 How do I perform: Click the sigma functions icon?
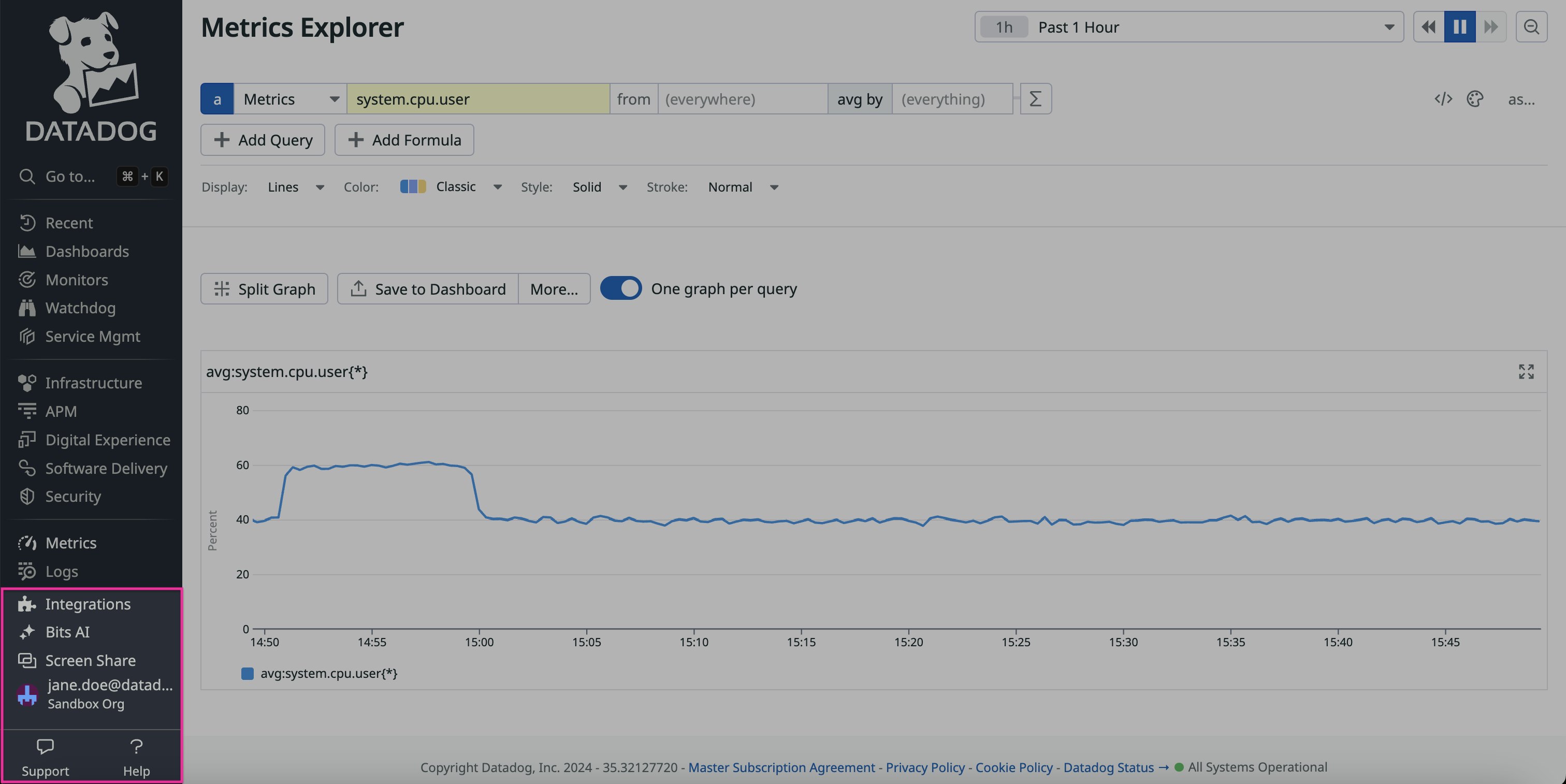pos(1035,99)
